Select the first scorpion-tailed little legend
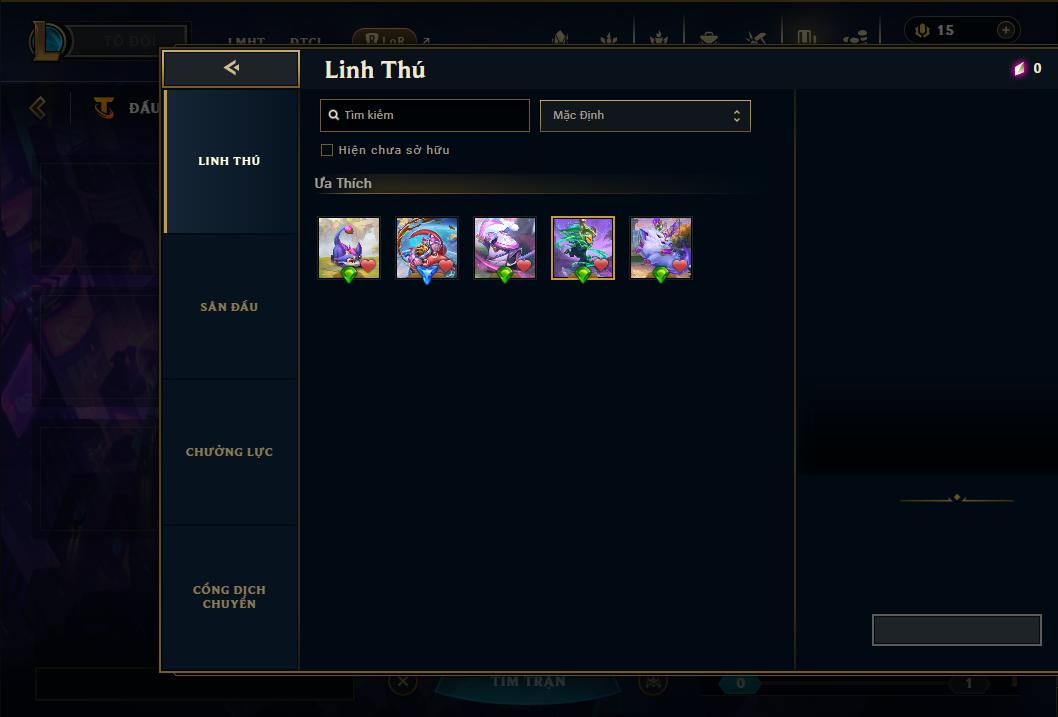 (x=349, y=248)
